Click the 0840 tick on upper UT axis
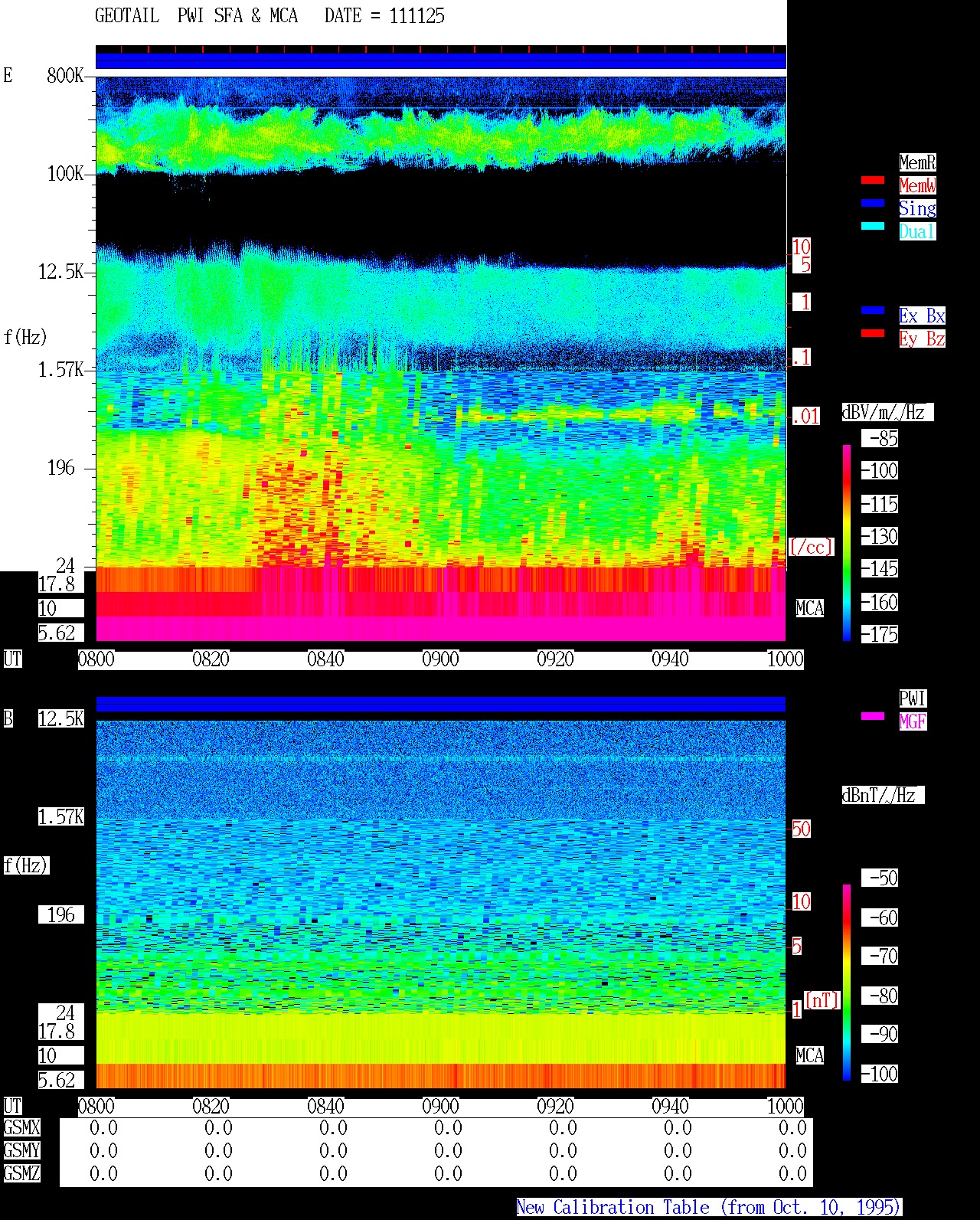980x1220 pixels. point(326,659)
